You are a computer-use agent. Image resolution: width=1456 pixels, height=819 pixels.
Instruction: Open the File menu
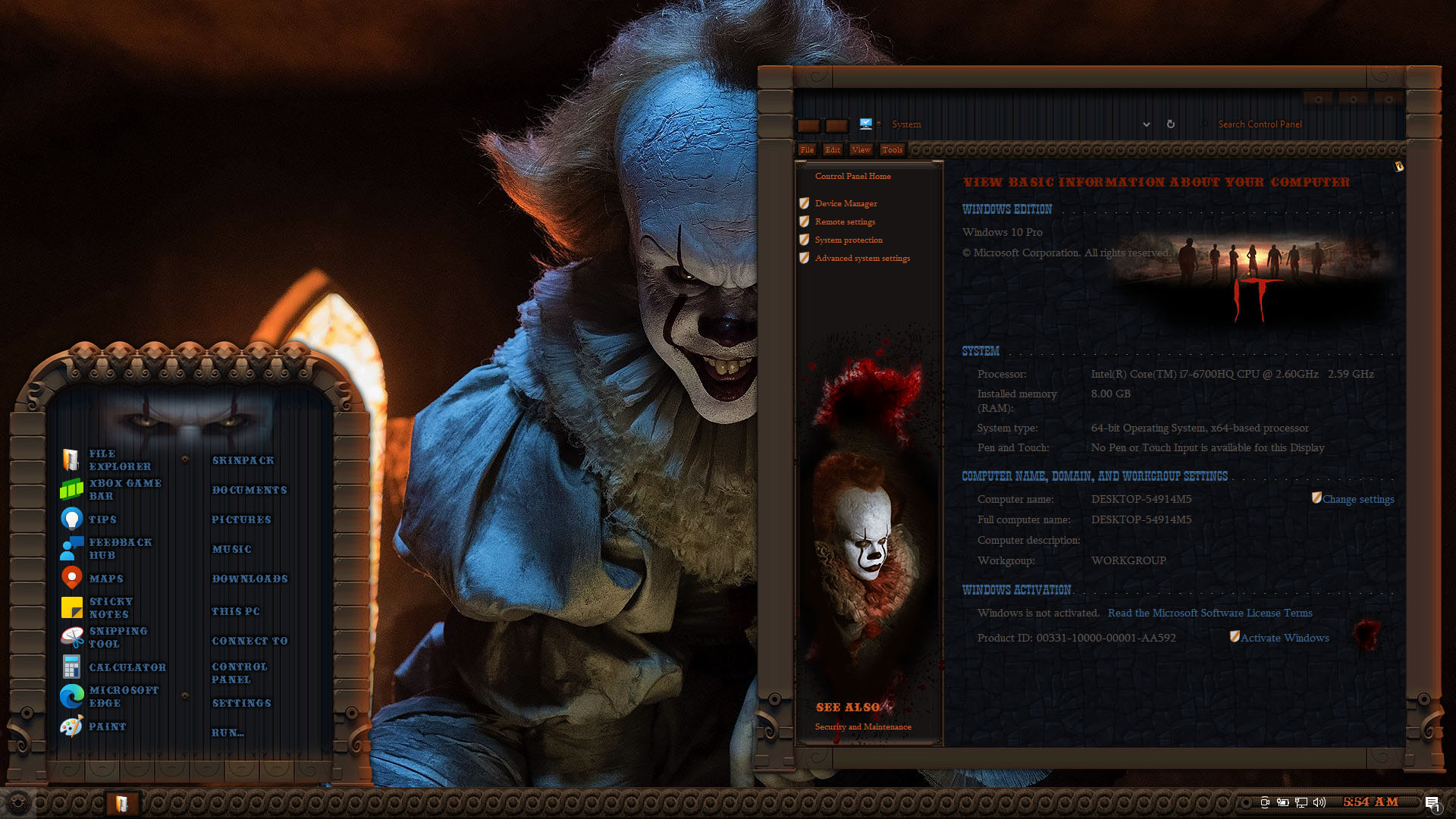[x=807, y=149]
